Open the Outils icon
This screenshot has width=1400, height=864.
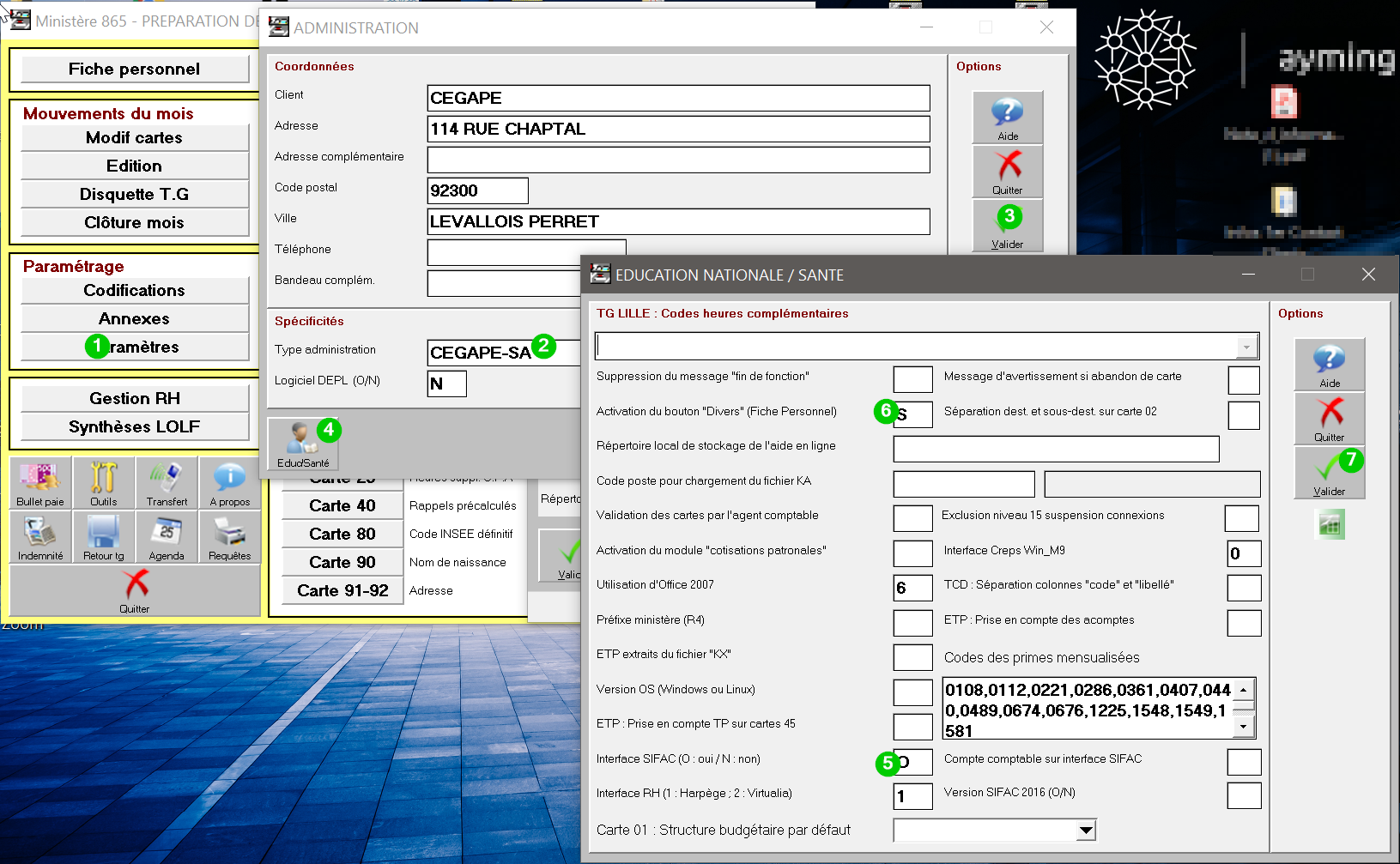103,482
